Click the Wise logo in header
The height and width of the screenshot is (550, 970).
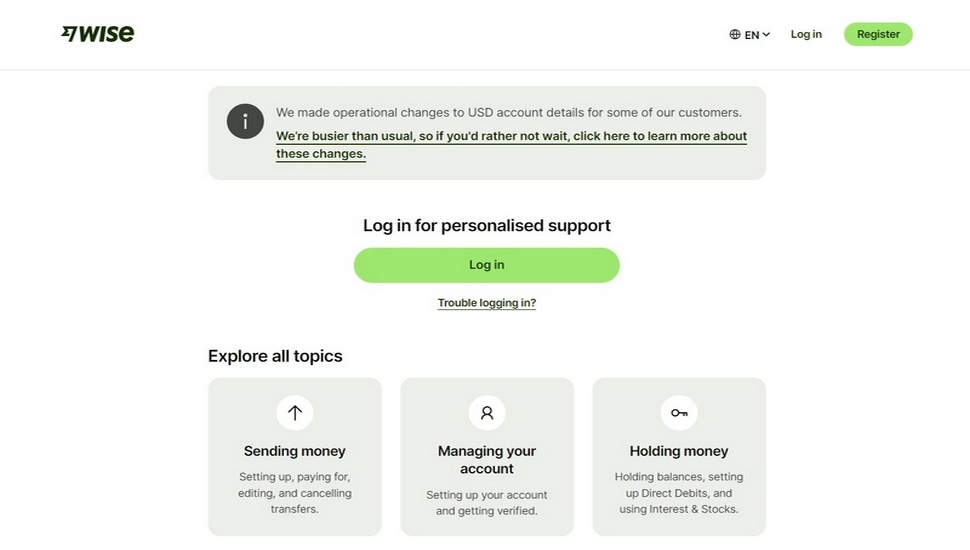(98, 34)
